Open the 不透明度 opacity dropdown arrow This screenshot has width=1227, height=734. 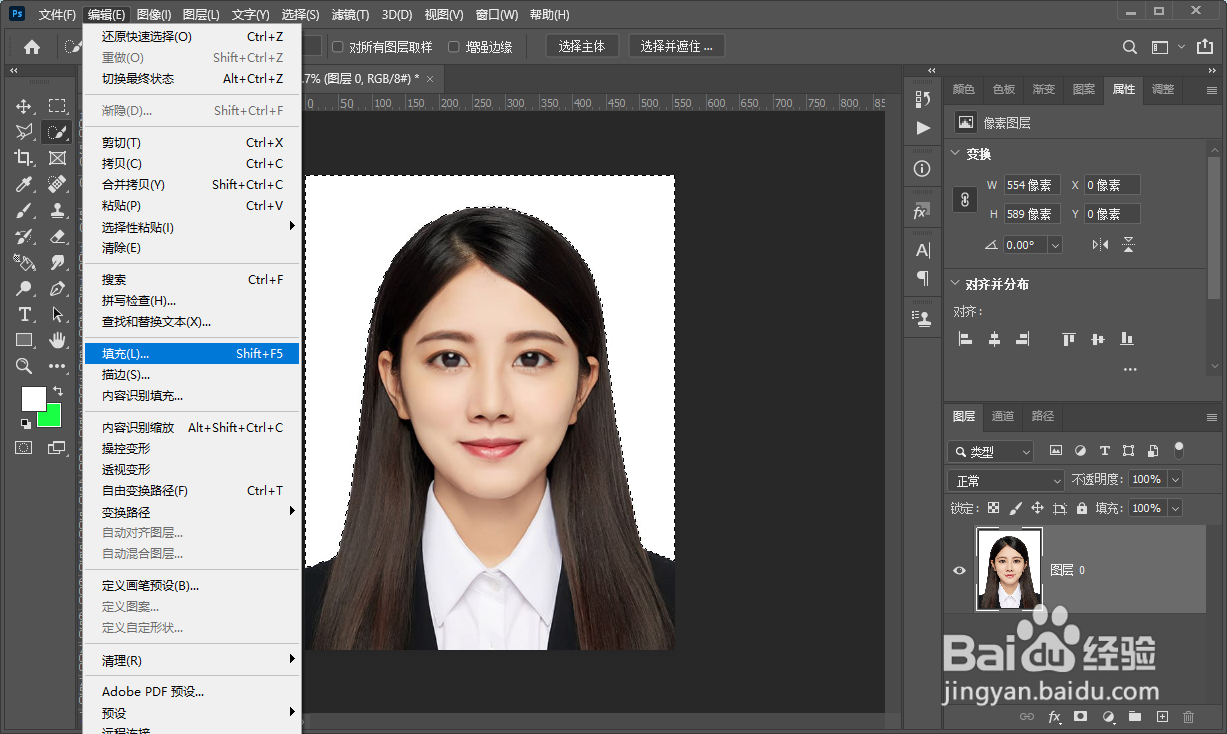tap(1174, 480)
